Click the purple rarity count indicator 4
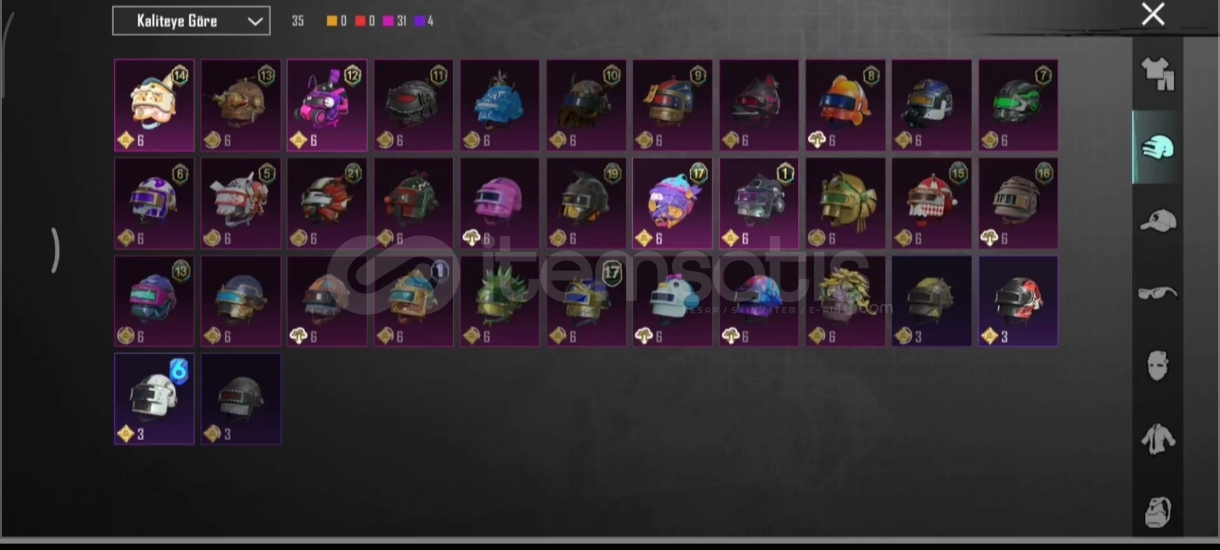The height and width of the screenshot is (550, 1220). pos(423,21)
